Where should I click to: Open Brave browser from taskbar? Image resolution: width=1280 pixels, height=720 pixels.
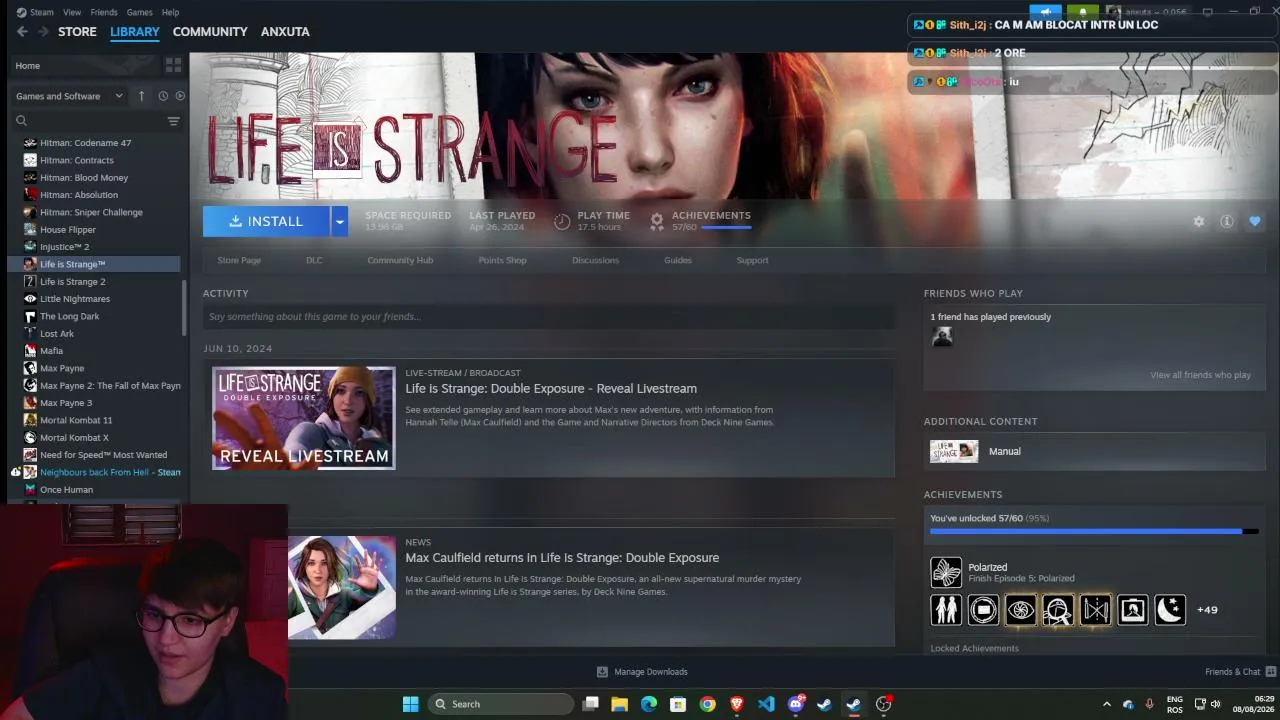[x=737, y=704]
